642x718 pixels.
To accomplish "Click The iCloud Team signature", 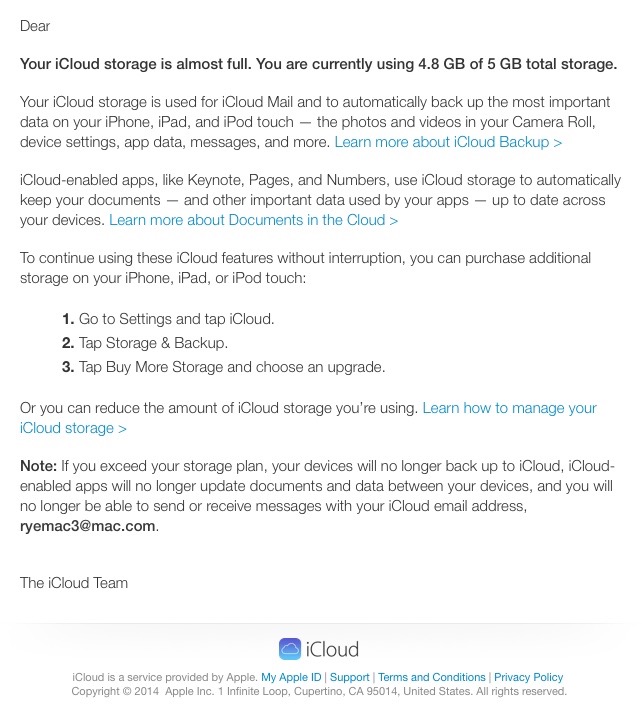I will point(74,582).
